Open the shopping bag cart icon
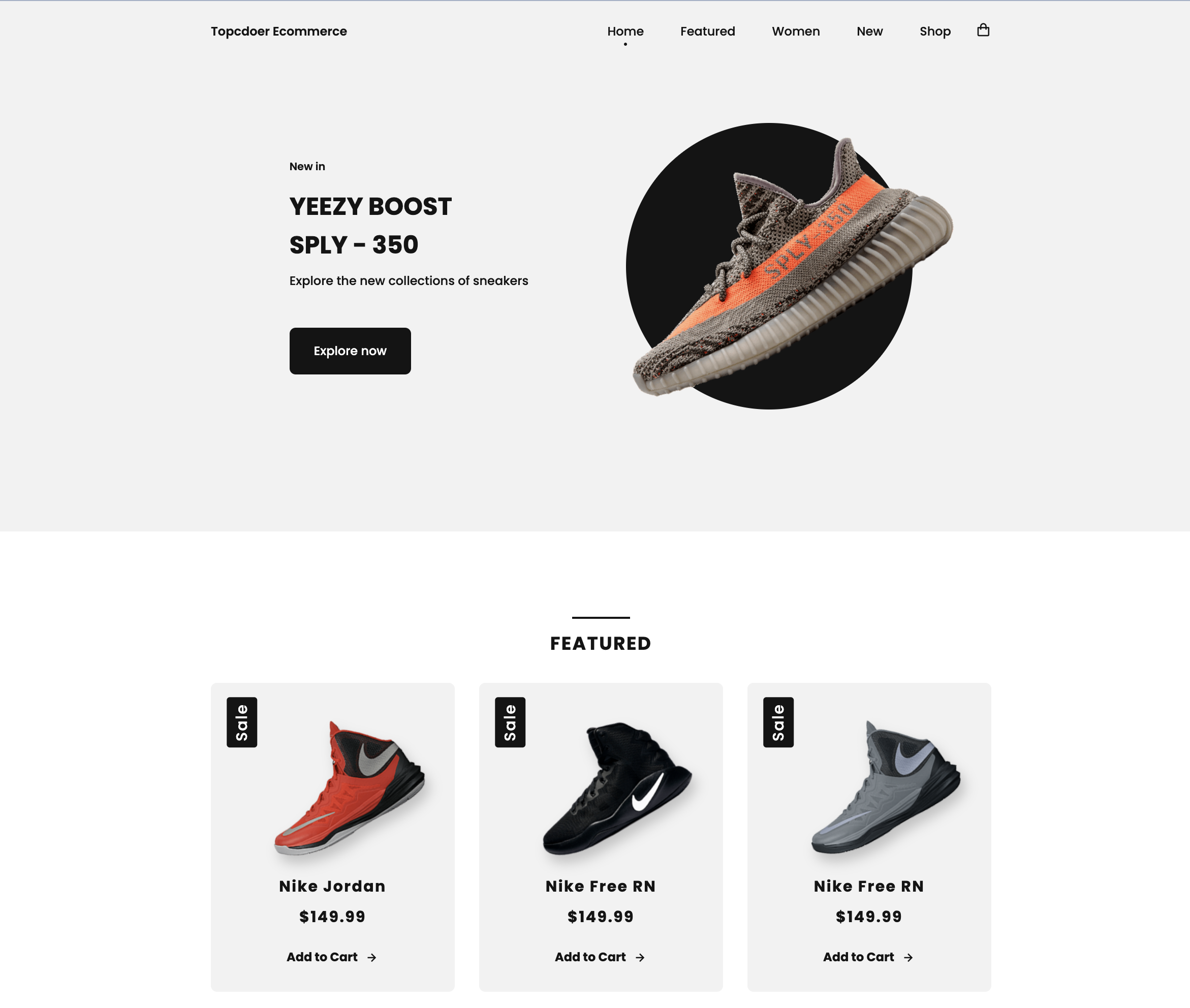The image size is (1190, 1008). pyautogui.click(x=983, y=30)
